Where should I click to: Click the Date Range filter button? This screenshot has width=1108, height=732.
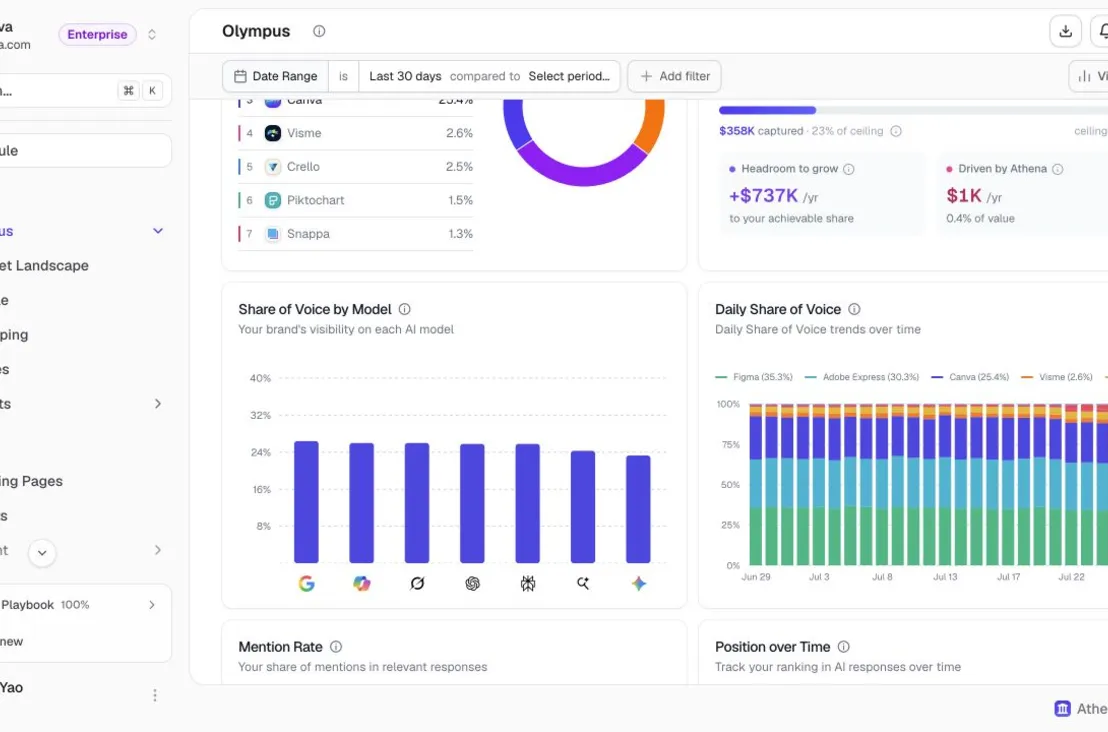coord(276,76)
